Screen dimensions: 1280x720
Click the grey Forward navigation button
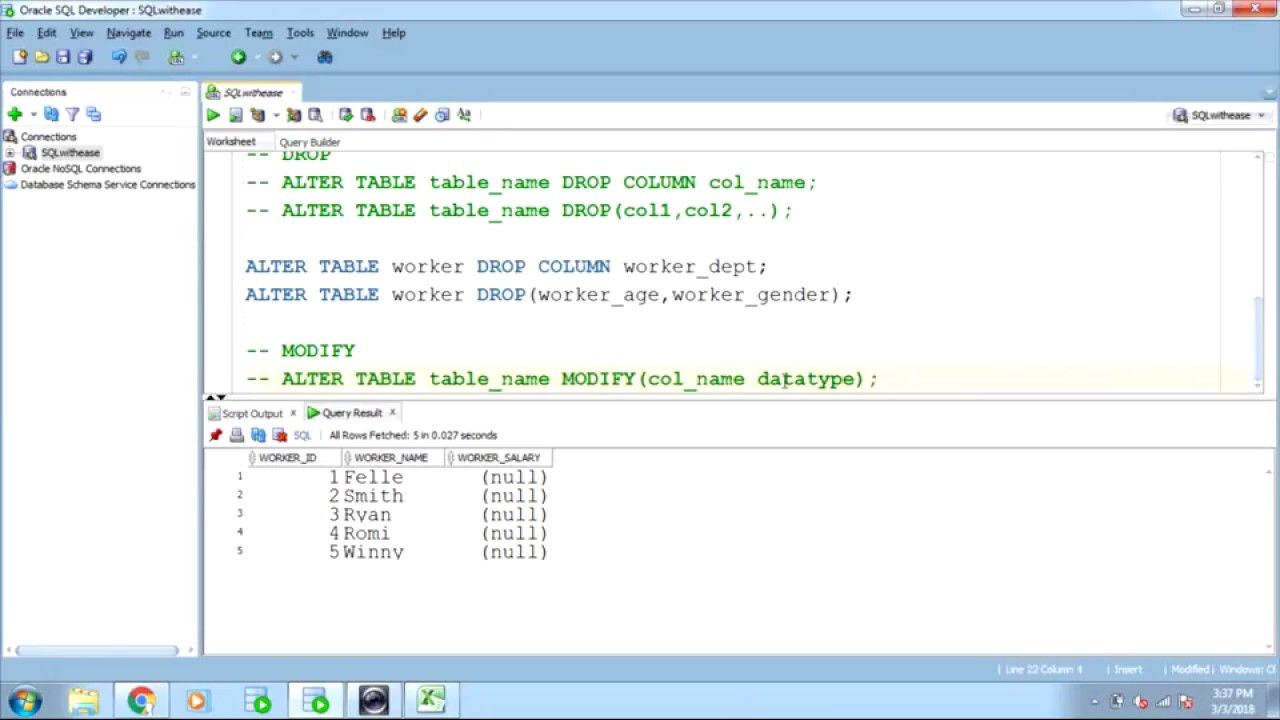tap(275, 57)
